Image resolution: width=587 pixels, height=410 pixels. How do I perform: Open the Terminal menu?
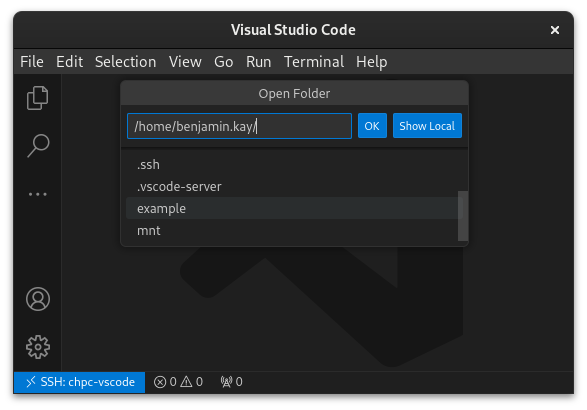[x=314, y=62]
